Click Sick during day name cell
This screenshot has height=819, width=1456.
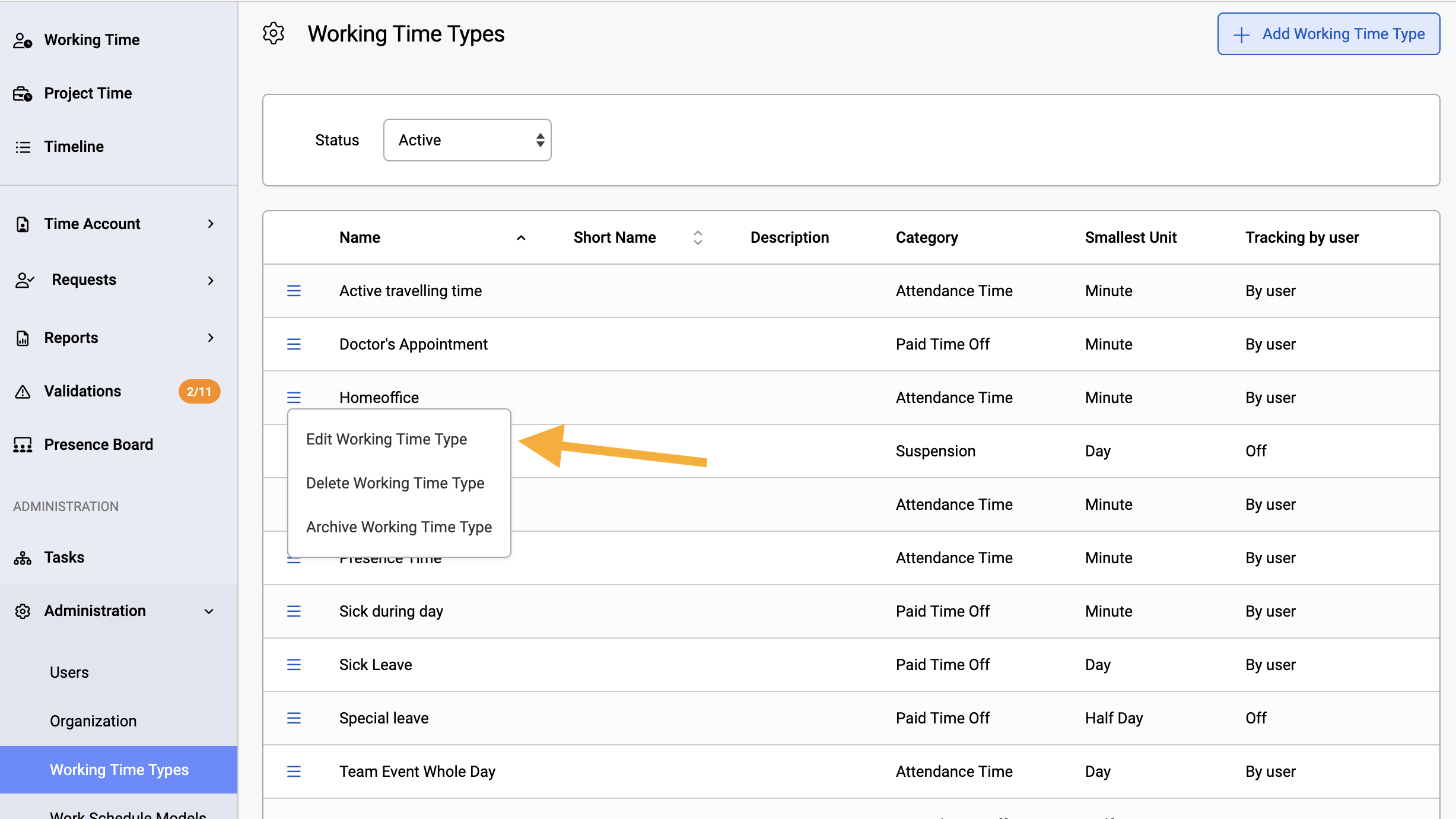391,611
